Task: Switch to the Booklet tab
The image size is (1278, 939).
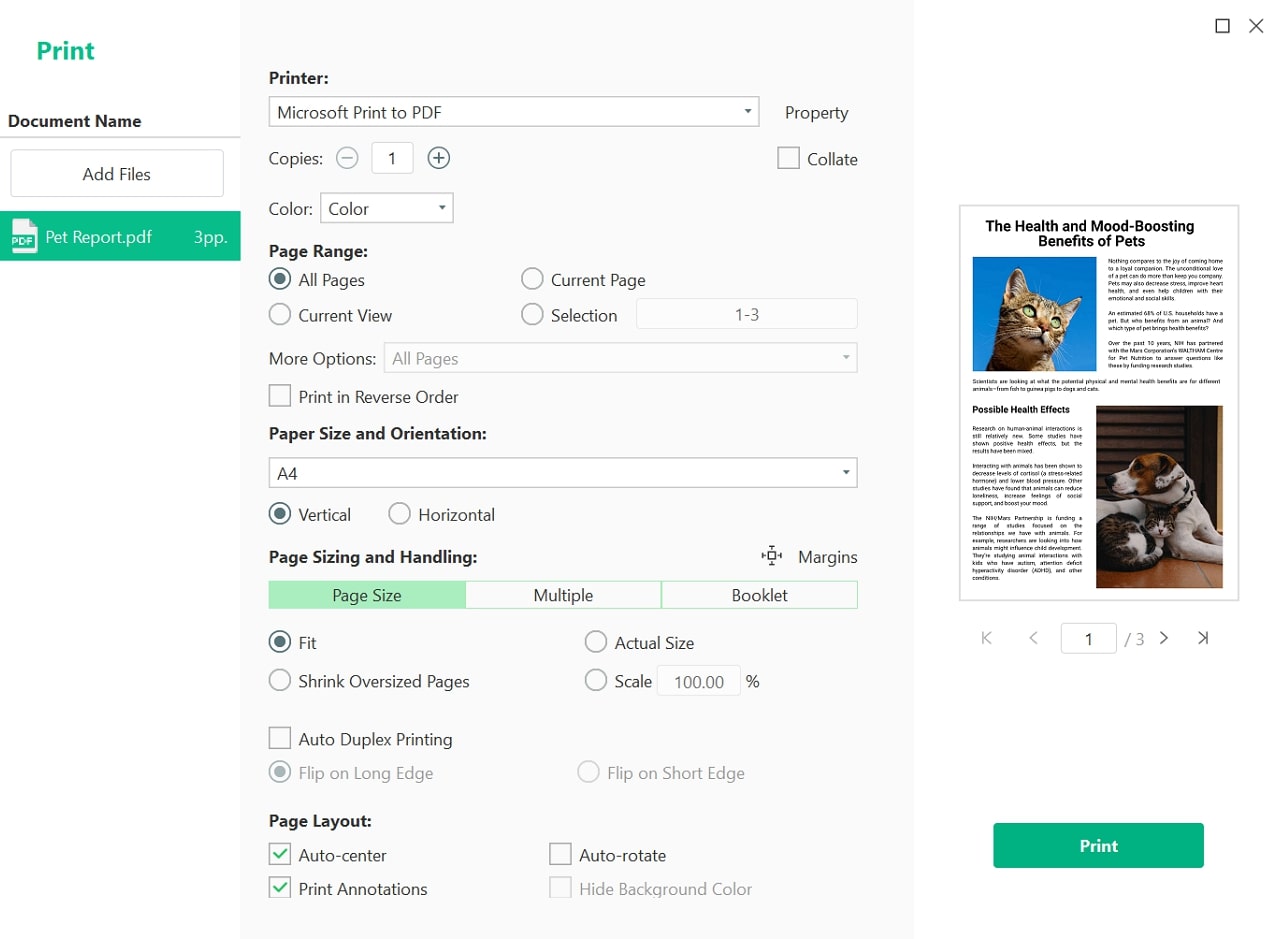Action: tap(759, 595)
